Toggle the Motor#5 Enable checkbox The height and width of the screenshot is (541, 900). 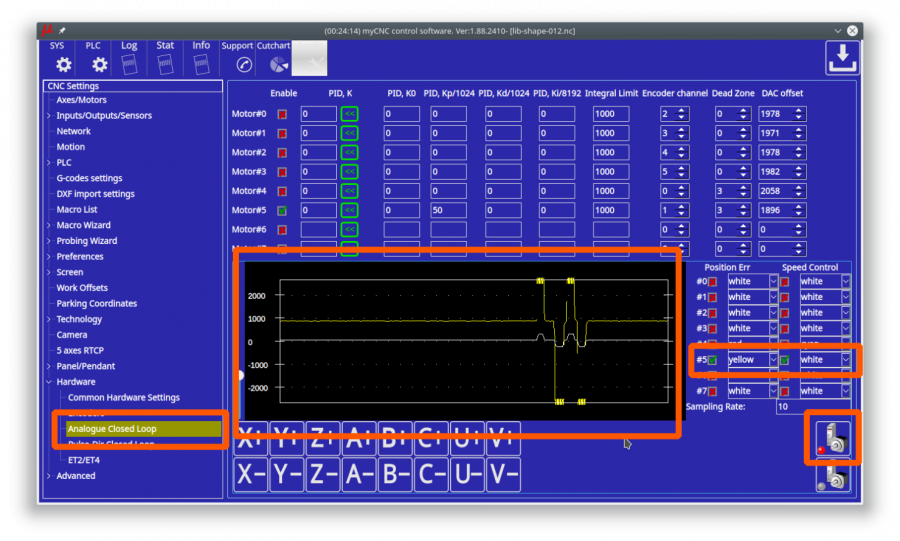point(282,210)
